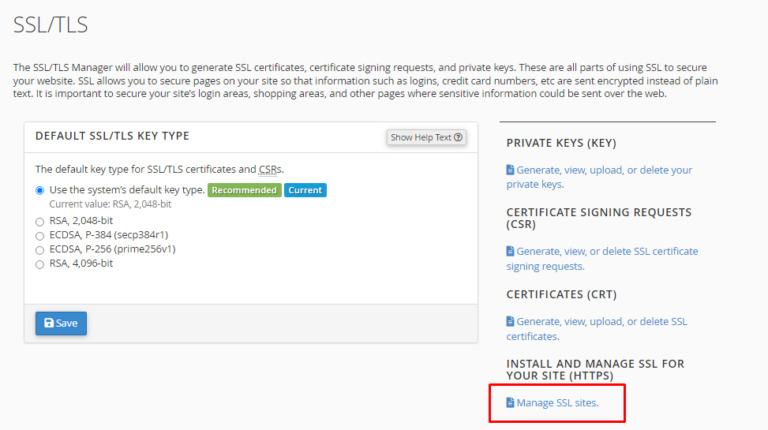Click the document icon beside private keys link
768x430 pixels.
click(510, 170)
